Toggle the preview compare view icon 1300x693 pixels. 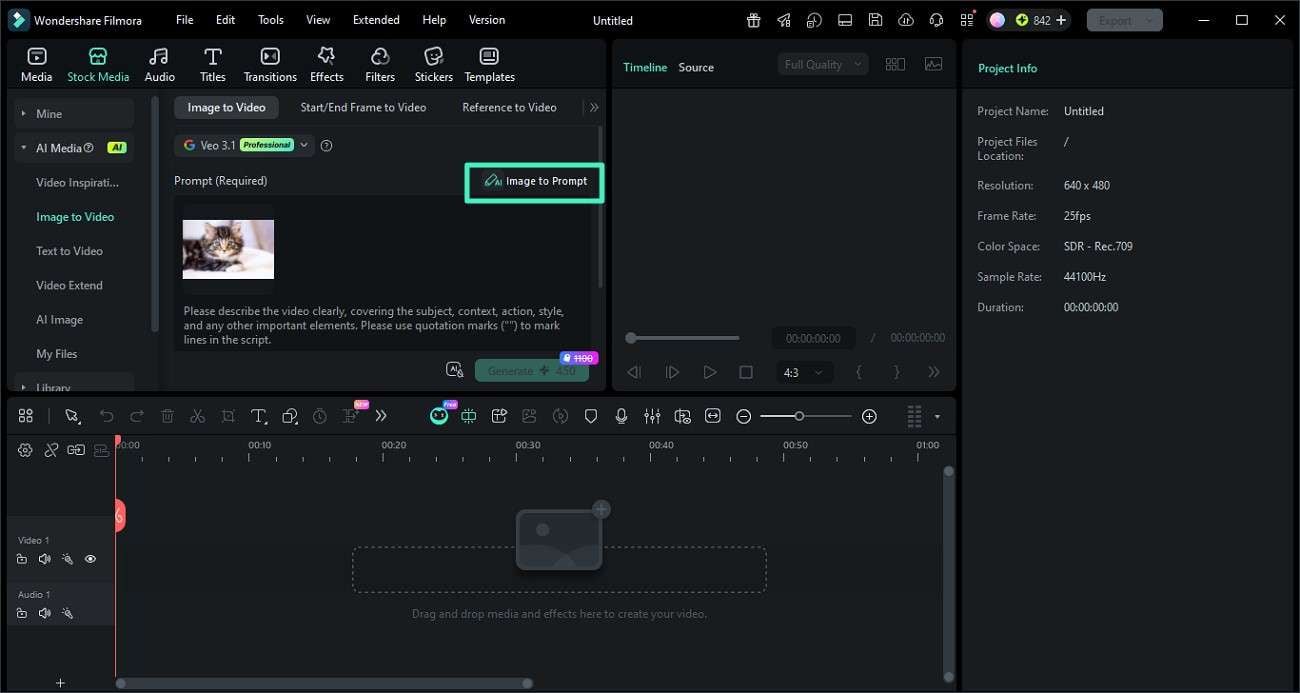[895, 64]
